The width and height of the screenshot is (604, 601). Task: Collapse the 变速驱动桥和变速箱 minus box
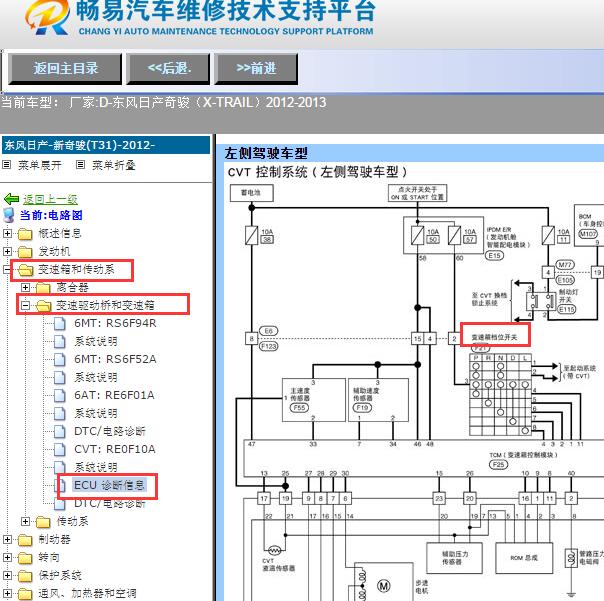[25, 306]
